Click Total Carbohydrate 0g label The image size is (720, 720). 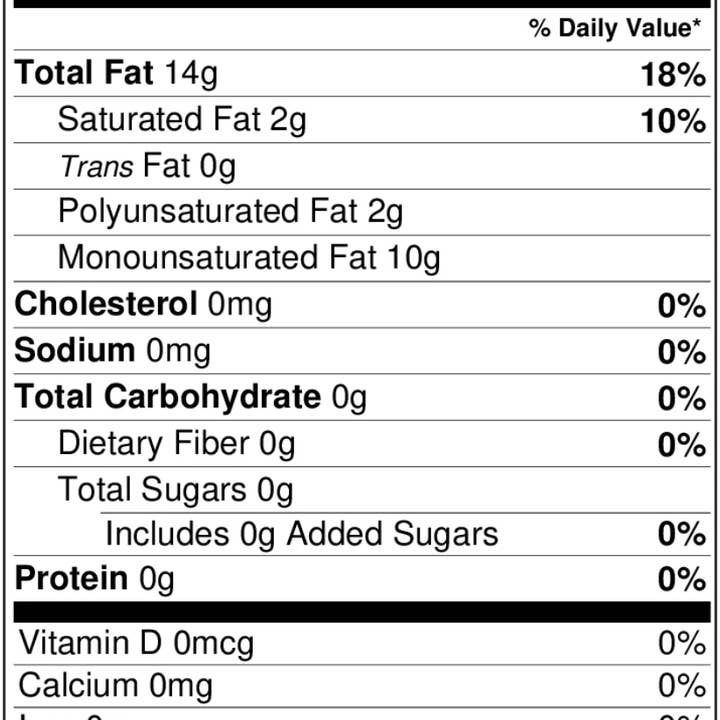191,397
